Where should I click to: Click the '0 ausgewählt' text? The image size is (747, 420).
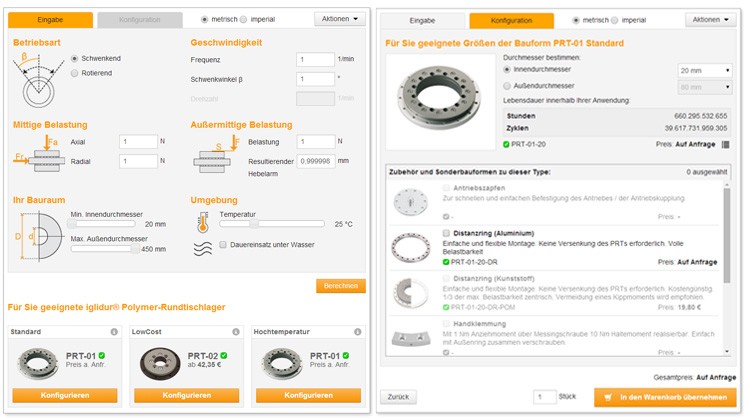707,172
